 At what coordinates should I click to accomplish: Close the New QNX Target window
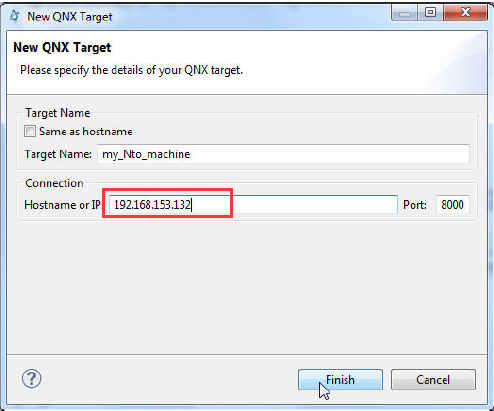pos(465,13)
